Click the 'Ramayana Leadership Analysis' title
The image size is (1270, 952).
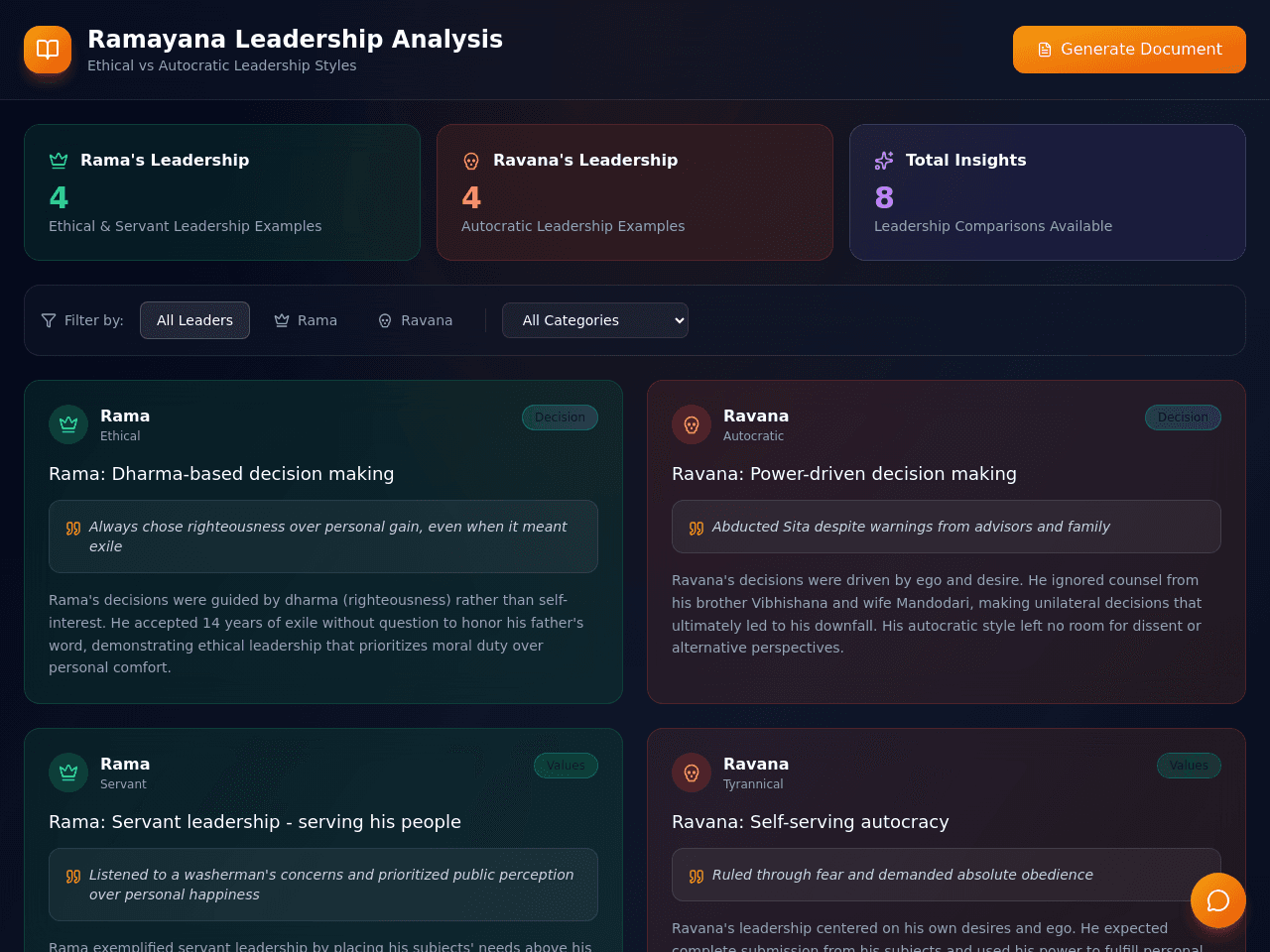[x=295, y=39]
